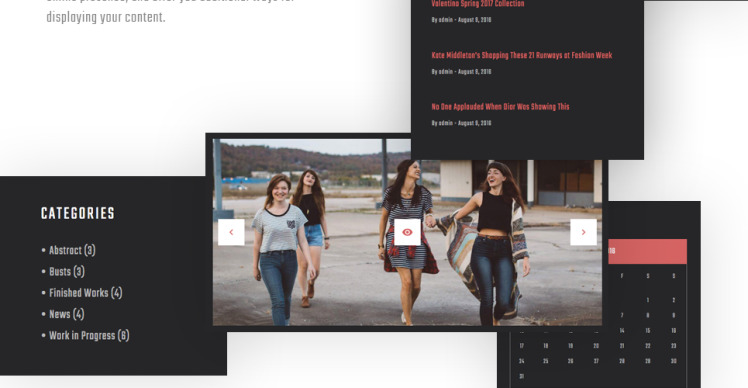The image size is (748, 388).
Task: Select day 15 in the calendar
Action: pyautogui.click(x=647, y=331)
